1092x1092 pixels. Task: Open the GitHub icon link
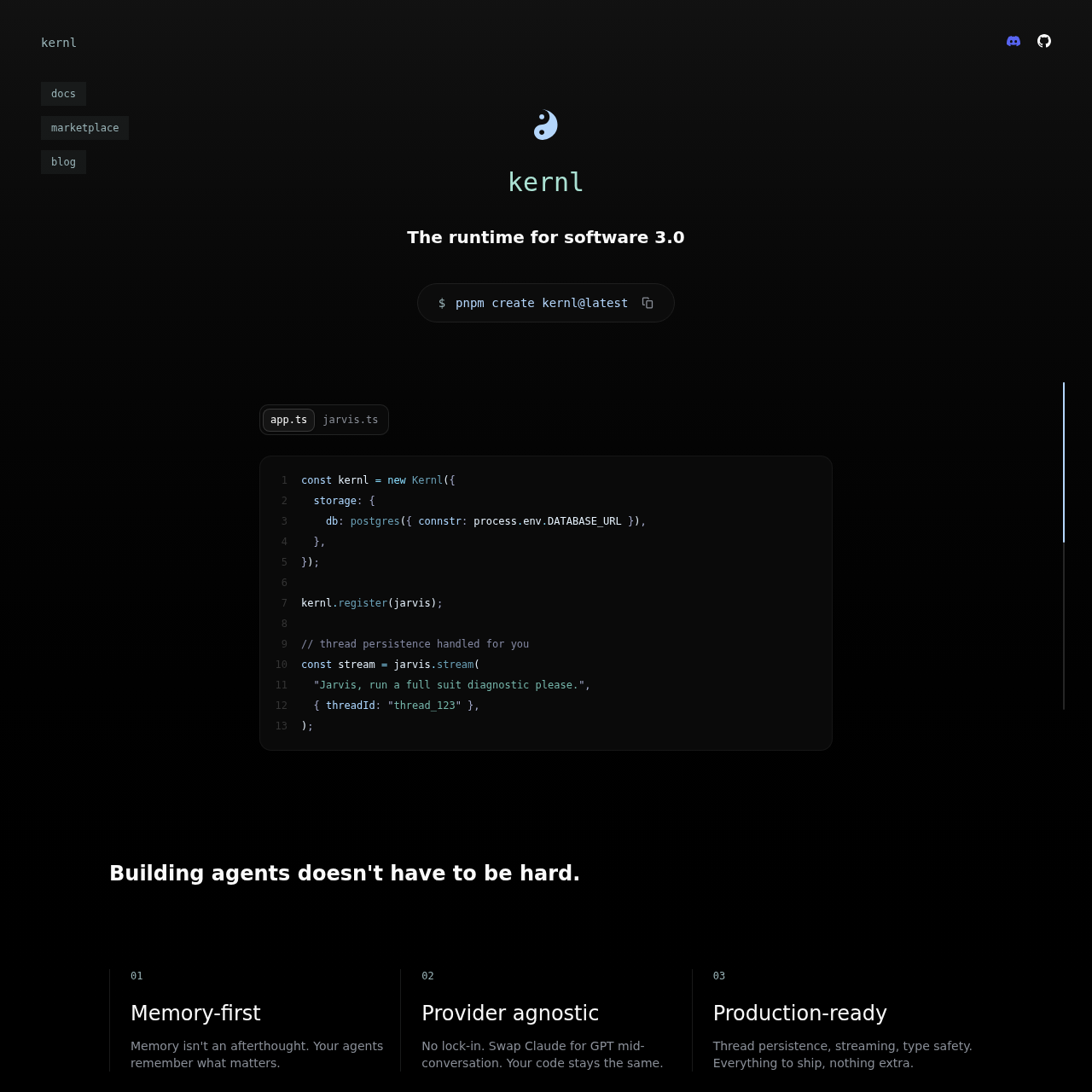click(1044, 41)
